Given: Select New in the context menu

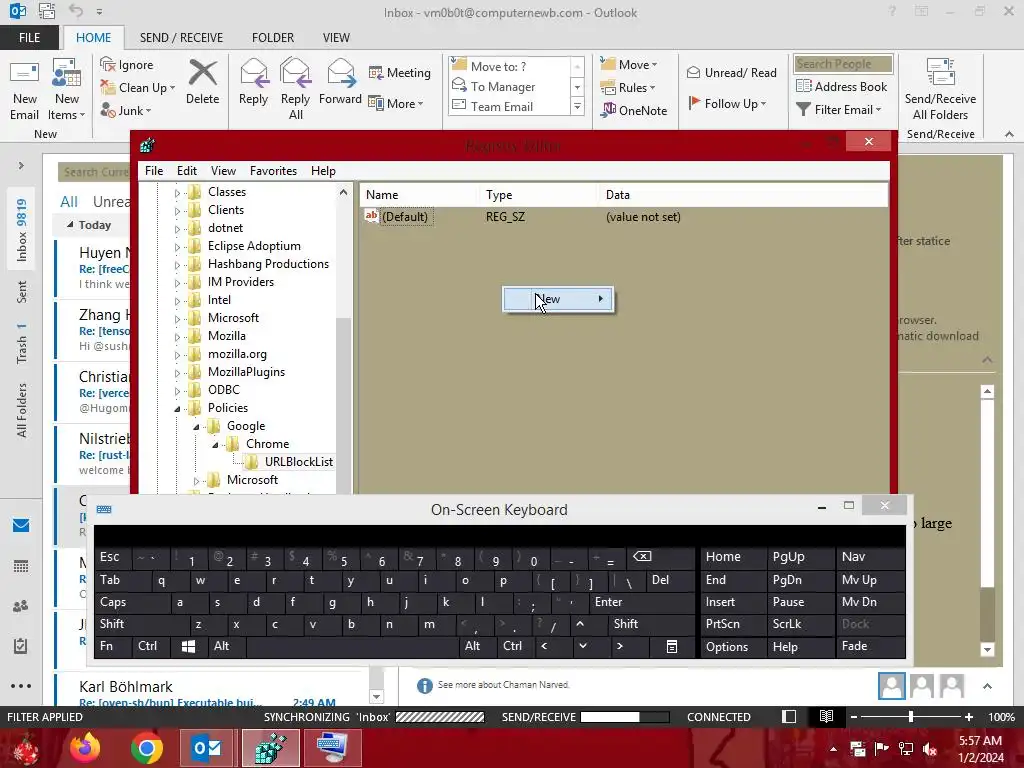Looking at the screenshot, I should (558, 299).
